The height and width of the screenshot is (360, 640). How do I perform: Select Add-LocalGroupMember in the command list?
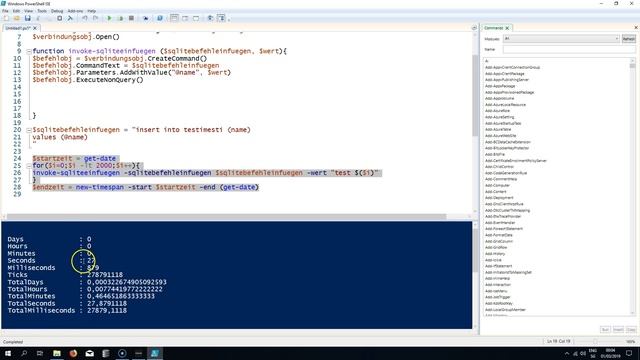(505, 309)
